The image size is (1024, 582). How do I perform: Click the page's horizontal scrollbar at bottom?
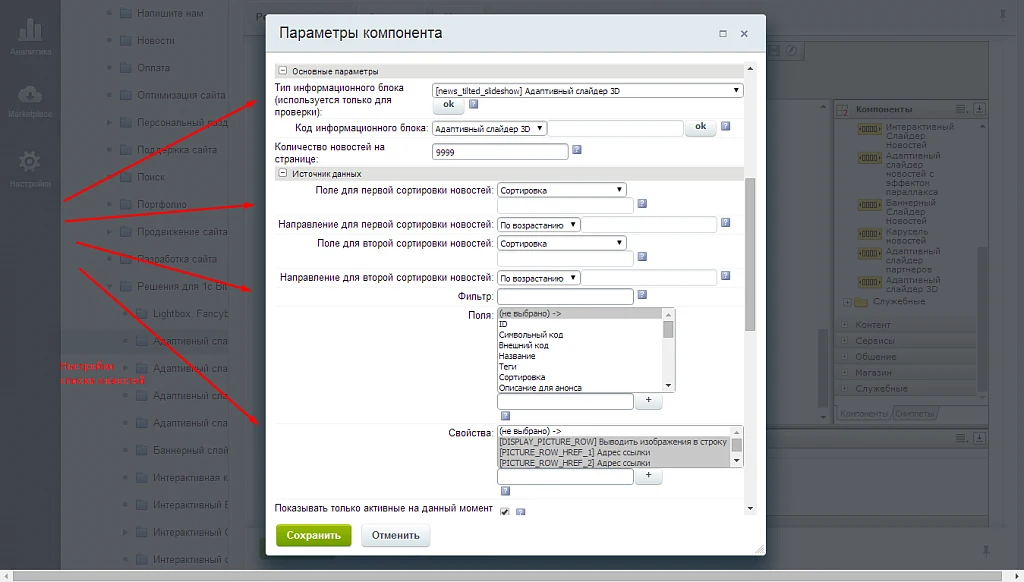tap(507, 576)
